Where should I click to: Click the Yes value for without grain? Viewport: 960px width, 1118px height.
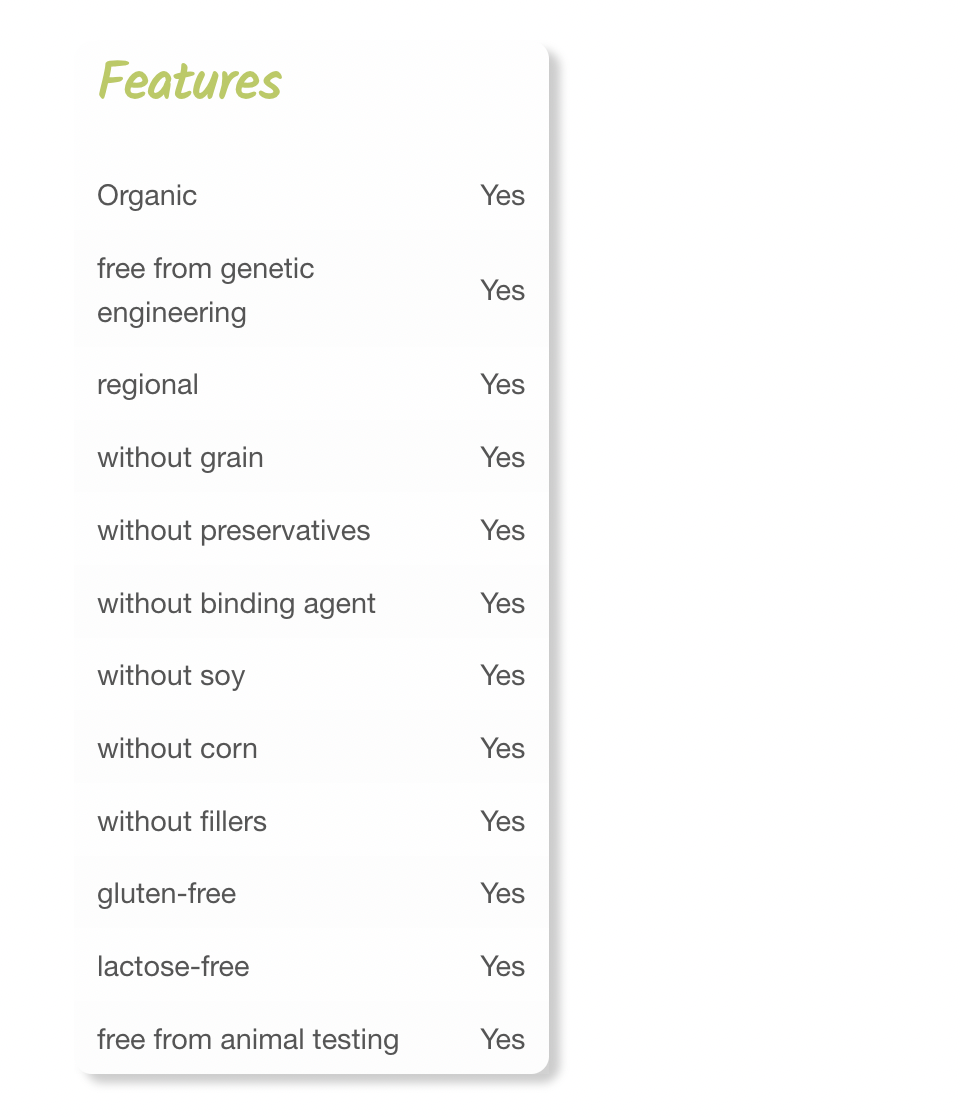(502, 458)
